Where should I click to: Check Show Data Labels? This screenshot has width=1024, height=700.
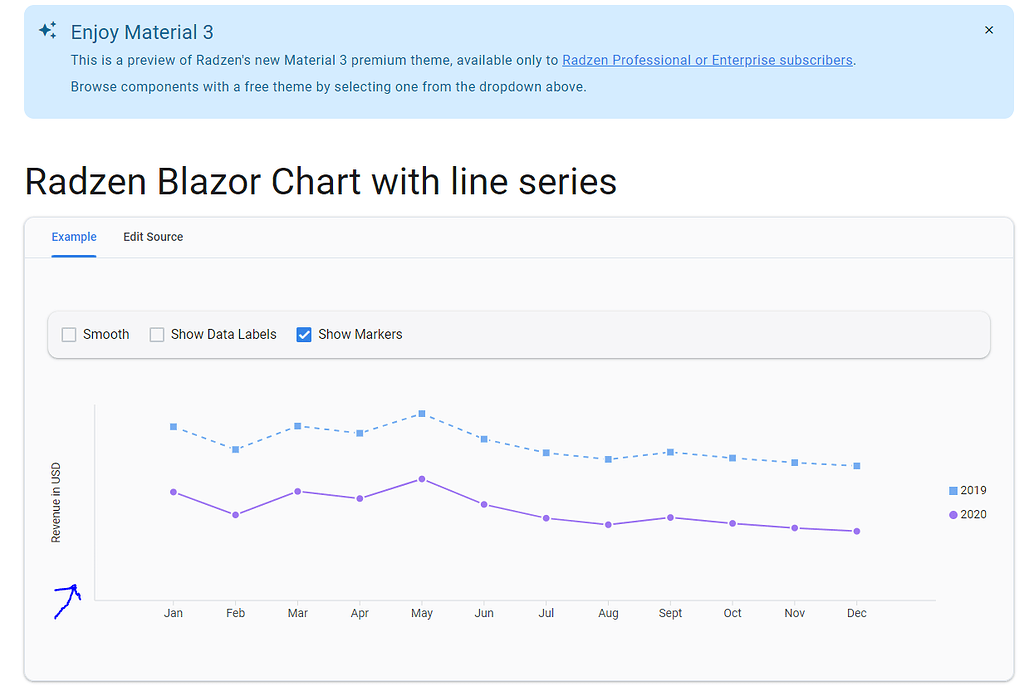156,334
